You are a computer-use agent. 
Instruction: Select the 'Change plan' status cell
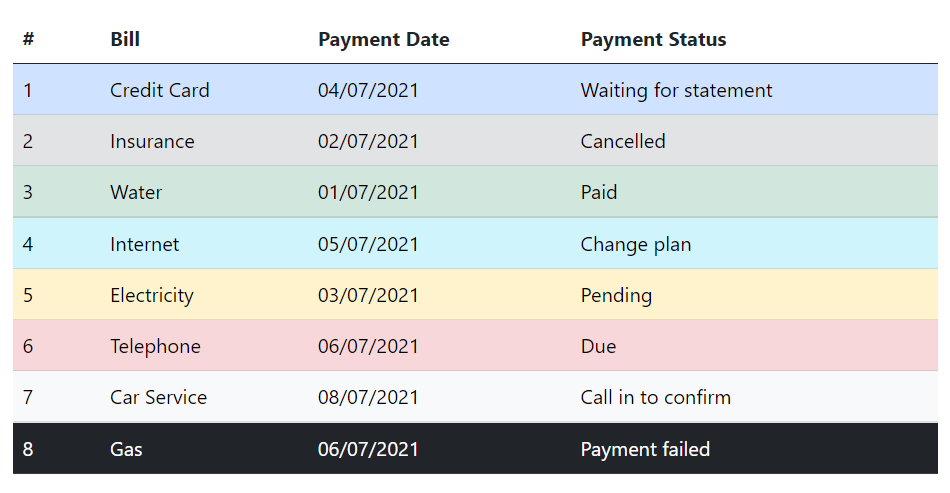coord(635,244)
